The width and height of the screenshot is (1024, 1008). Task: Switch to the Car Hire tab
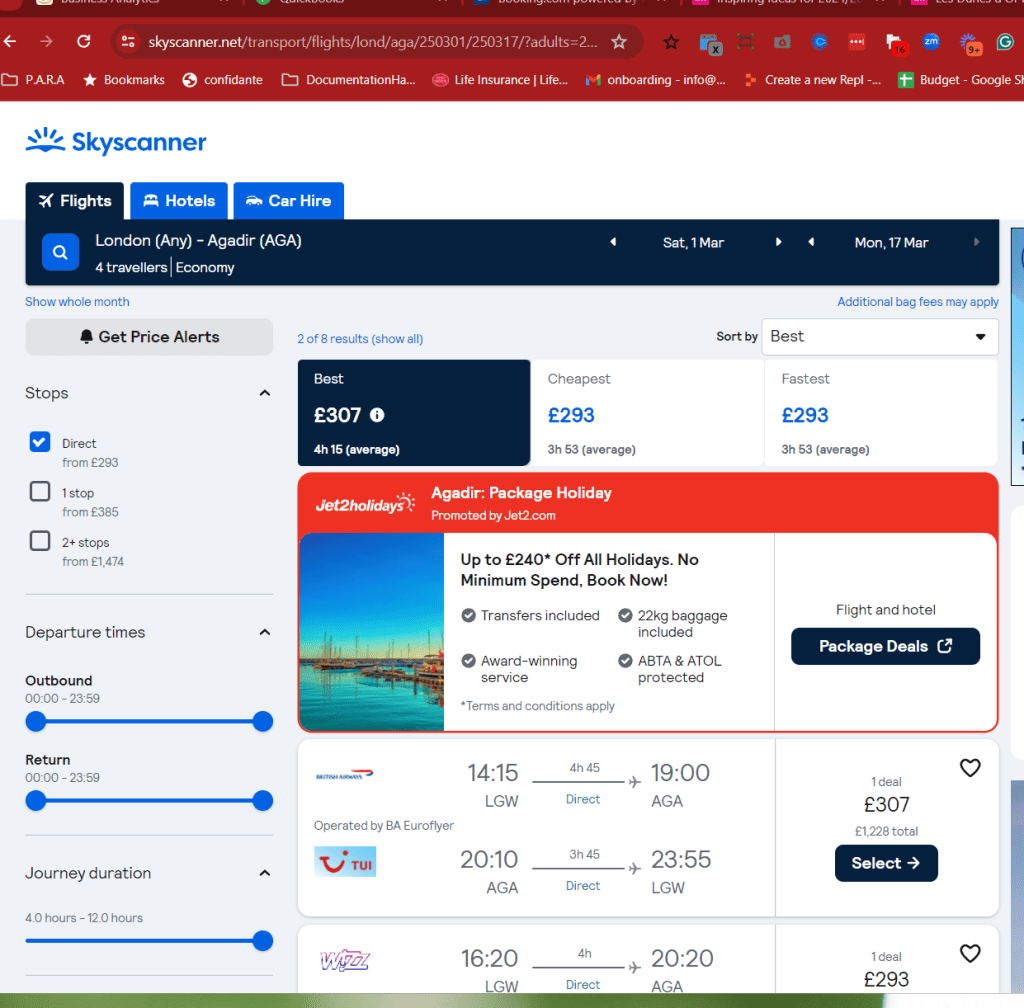tap(289, 201)
